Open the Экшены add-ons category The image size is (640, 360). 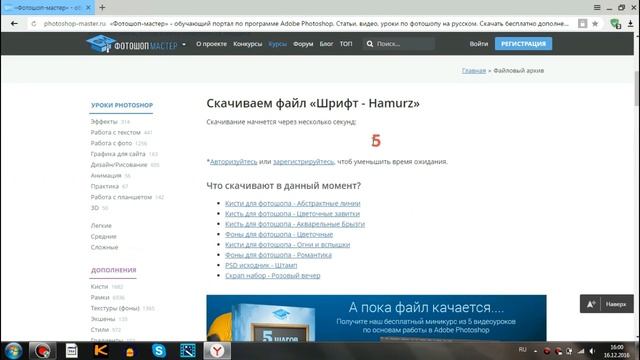pos(103,319)
